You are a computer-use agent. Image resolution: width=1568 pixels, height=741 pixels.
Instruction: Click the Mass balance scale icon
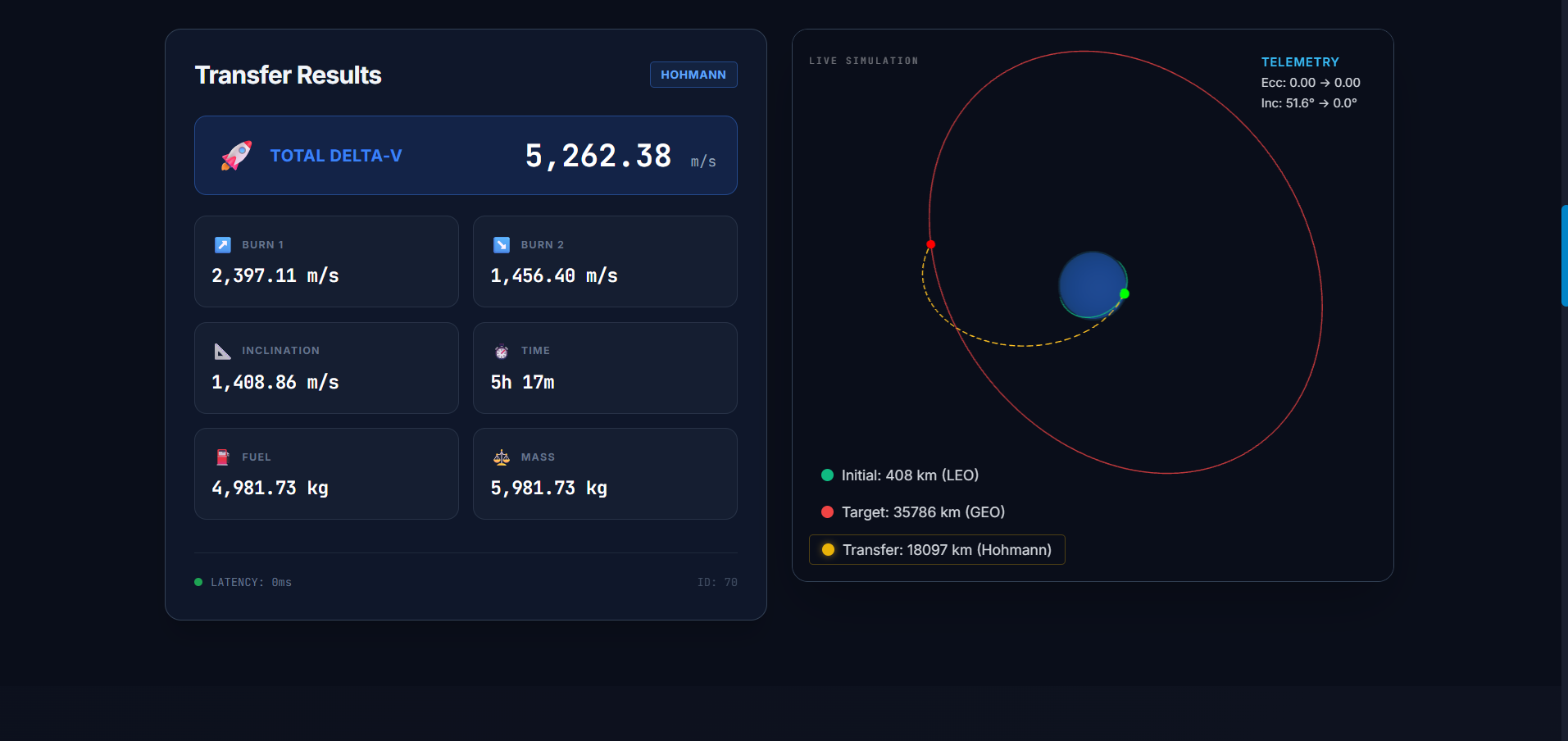(x=502, y=457)
